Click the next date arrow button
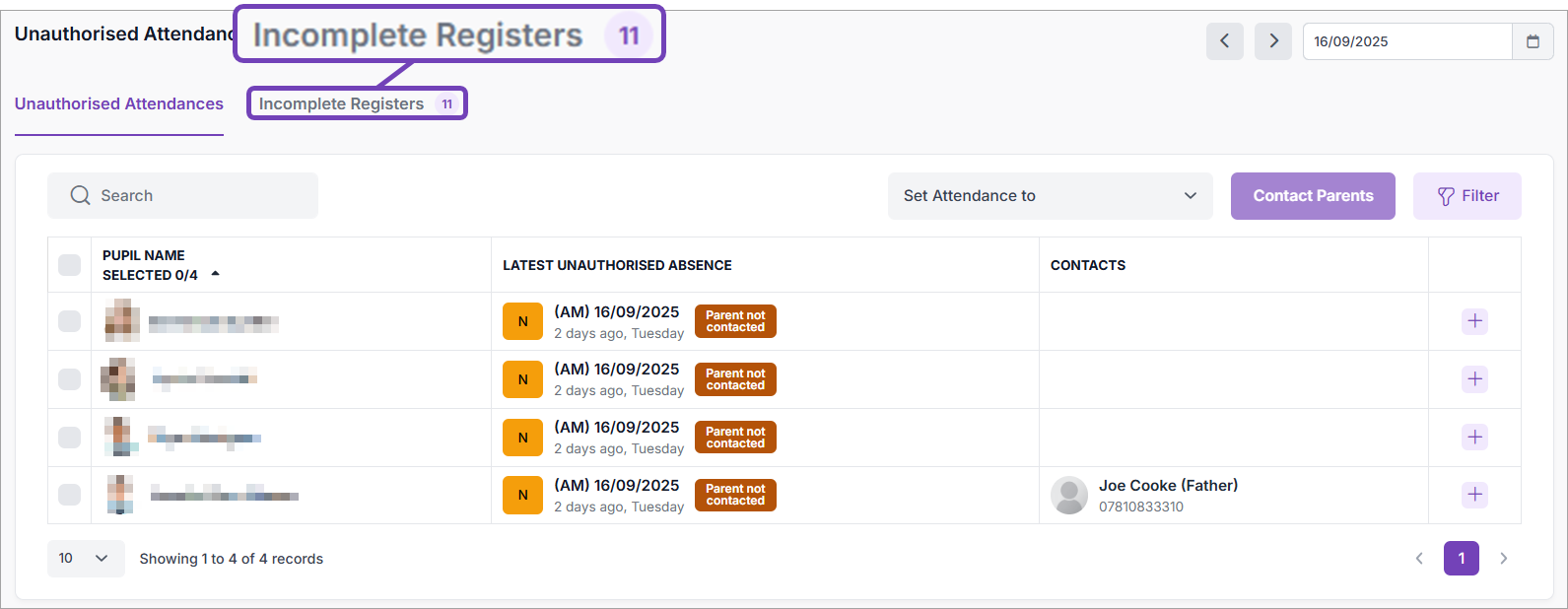This screenshot has width=1568, height=609. 1273,41
